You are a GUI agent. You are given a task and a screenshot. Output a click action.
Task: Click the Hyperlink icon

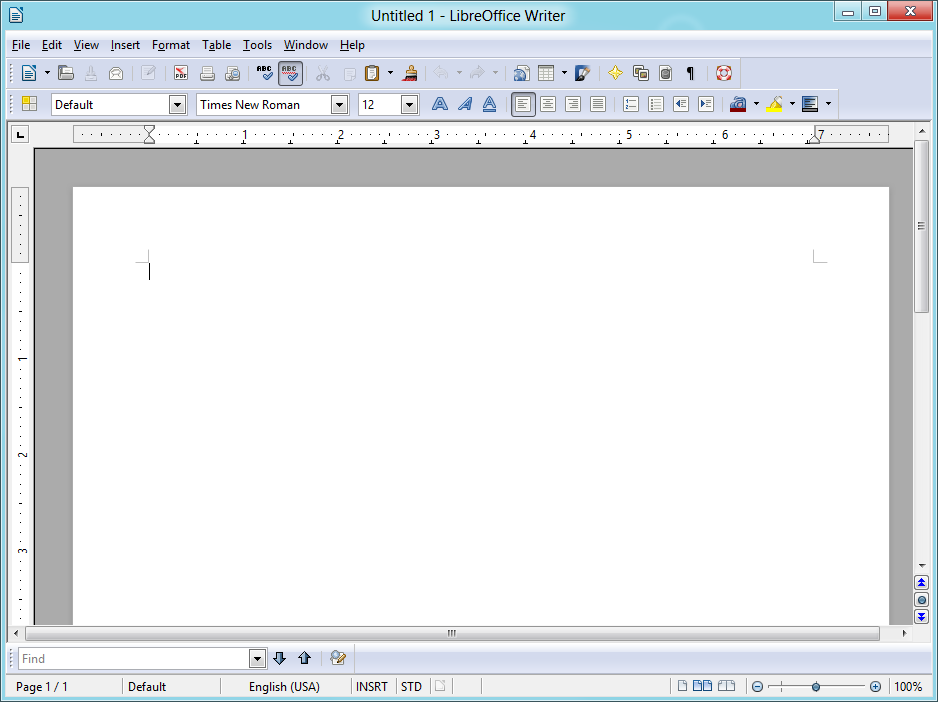tap(521, 74)
